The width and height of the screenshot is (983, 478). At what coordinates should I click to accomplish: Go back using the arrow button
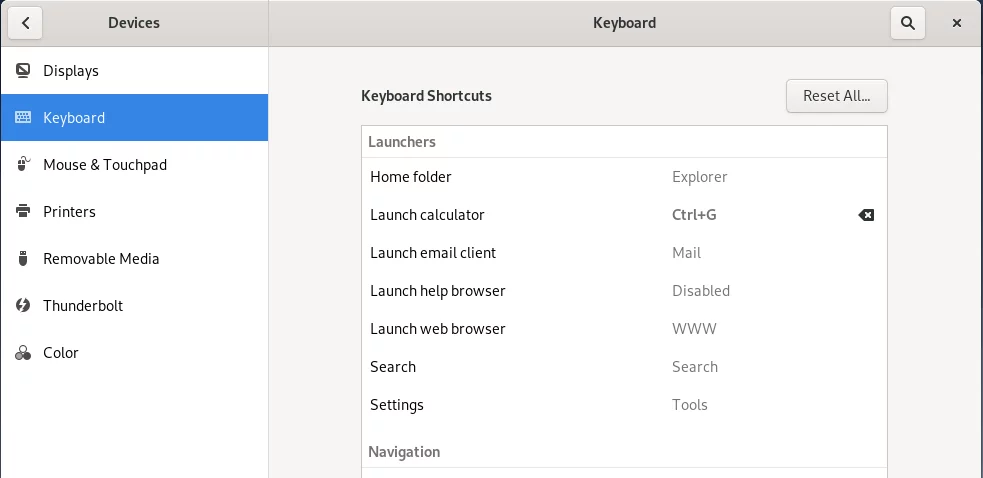pos(25,23)
